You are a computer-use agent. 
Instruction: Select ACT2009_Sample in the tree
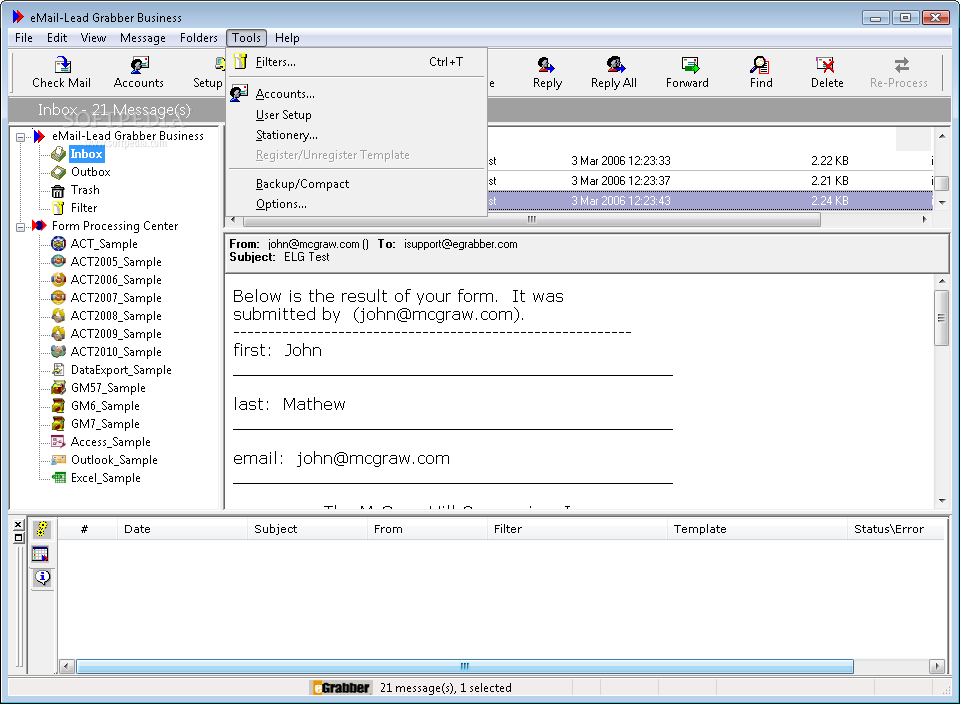tap(116, 334)
